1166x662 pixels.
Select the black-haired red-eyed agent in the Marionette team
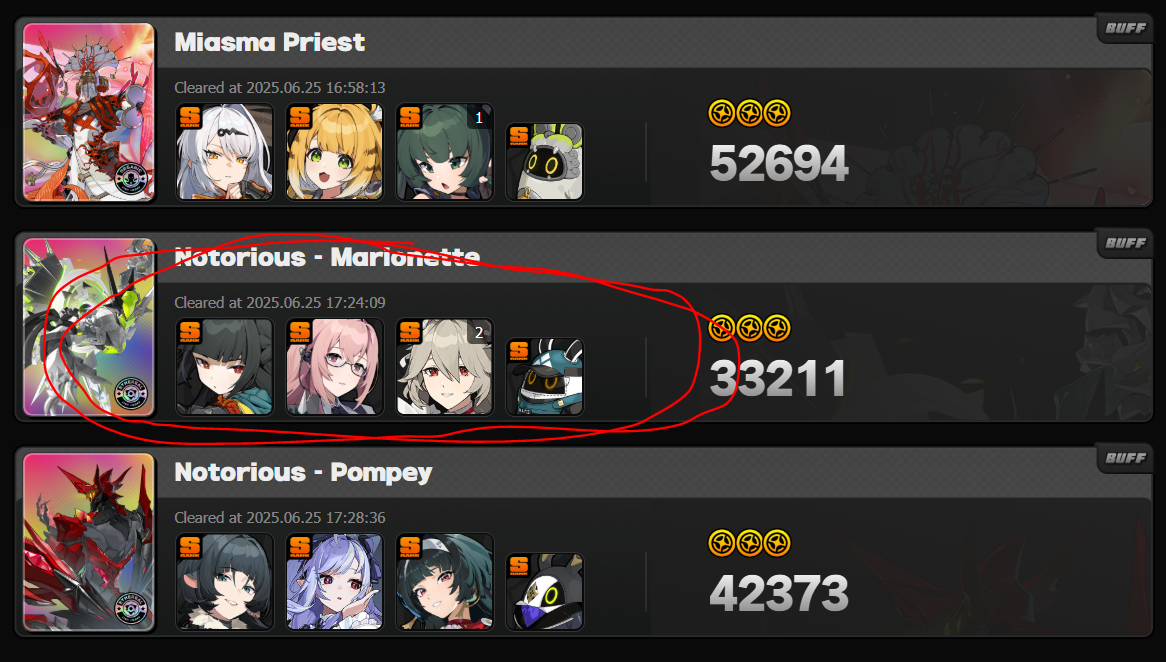pos(225,367)
